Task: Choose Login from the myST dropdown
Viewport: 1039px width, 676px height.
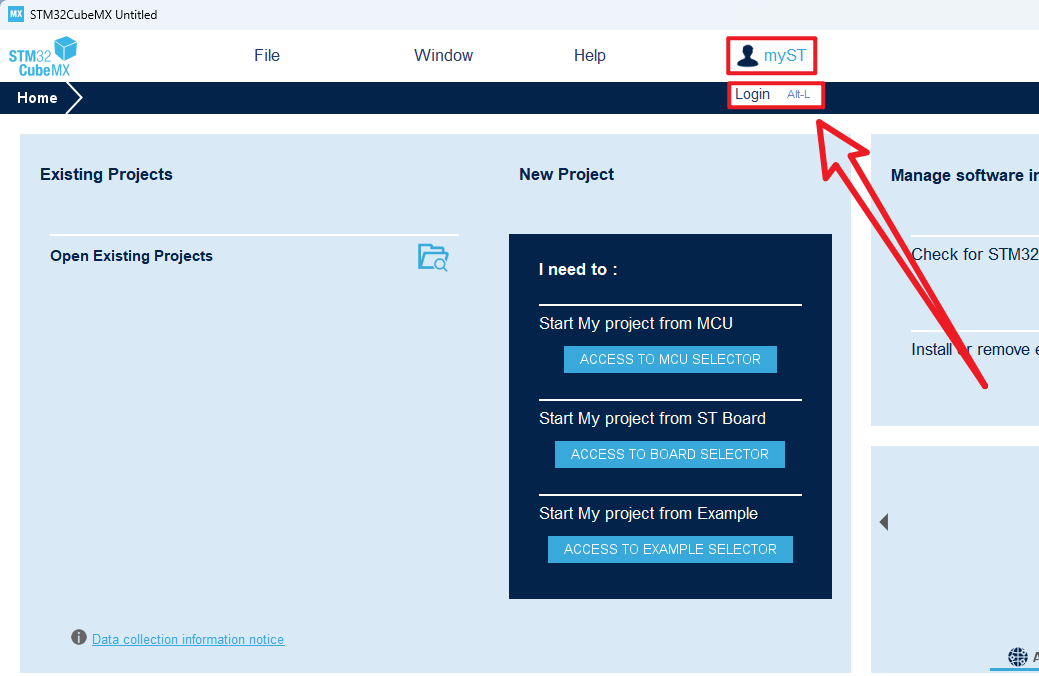Action: (x=775, y=95)
